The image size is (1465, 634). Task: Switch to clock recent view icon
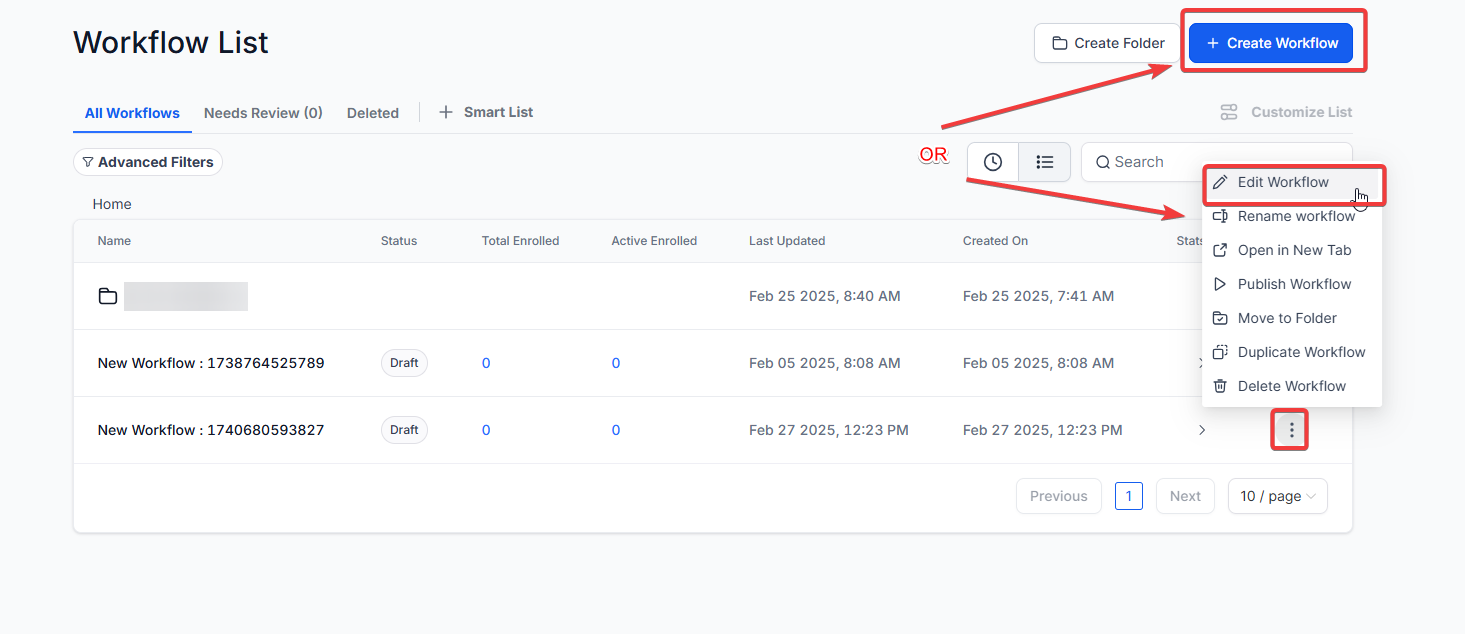(x=993, y=162)
